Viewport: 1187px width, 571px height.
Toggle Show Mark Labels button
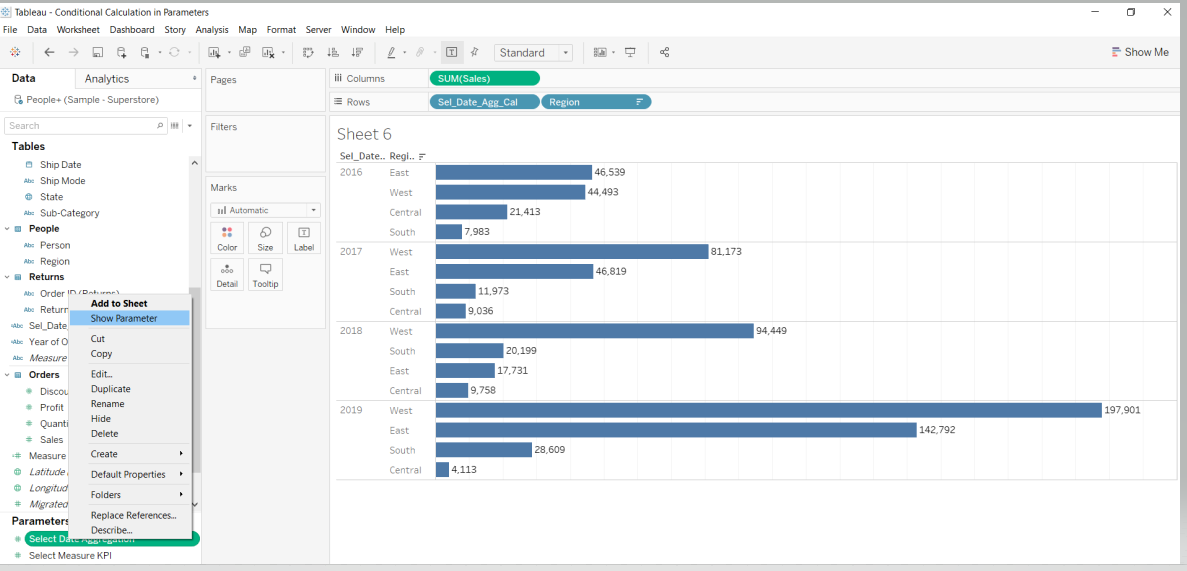pyautogui.click(x=451, y=52)
